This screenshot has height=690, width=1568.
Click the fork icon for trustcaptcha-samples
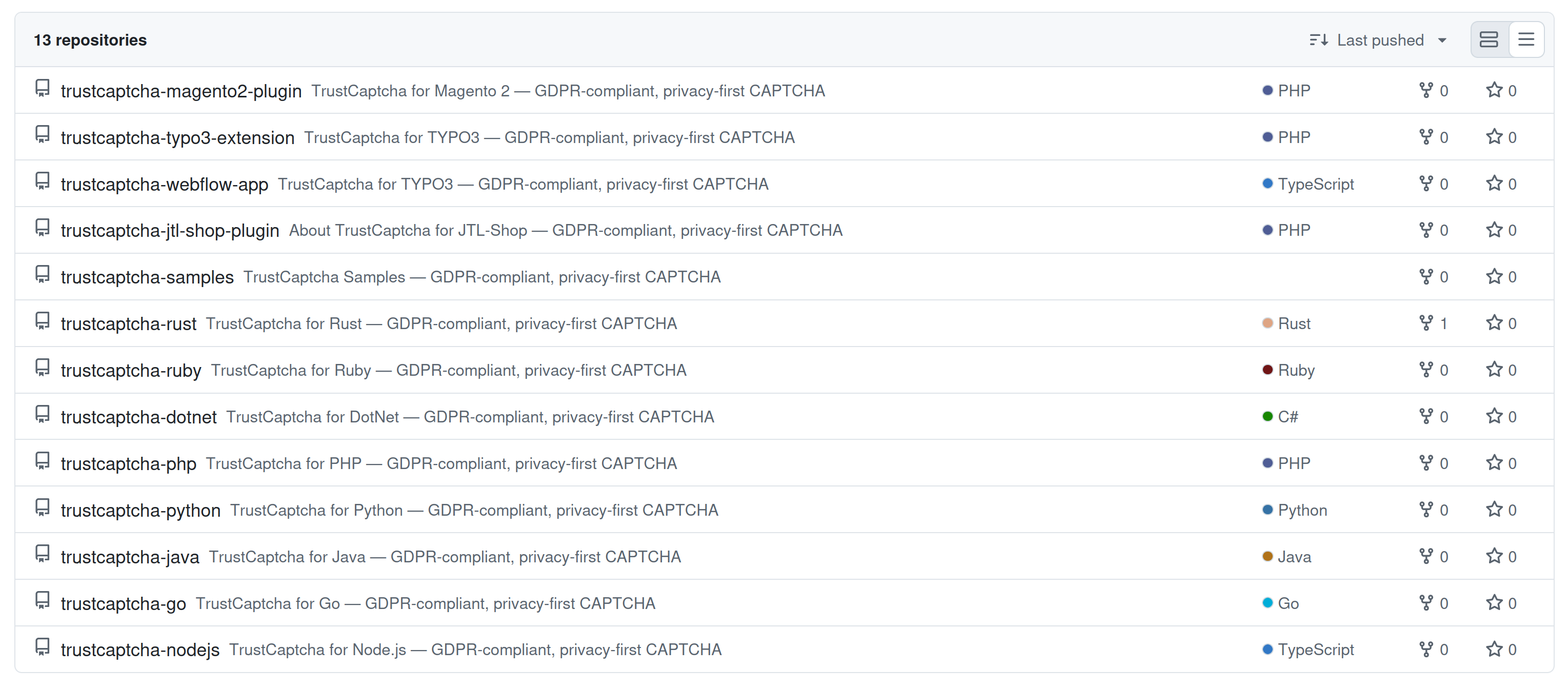(x=1425, y=276)
